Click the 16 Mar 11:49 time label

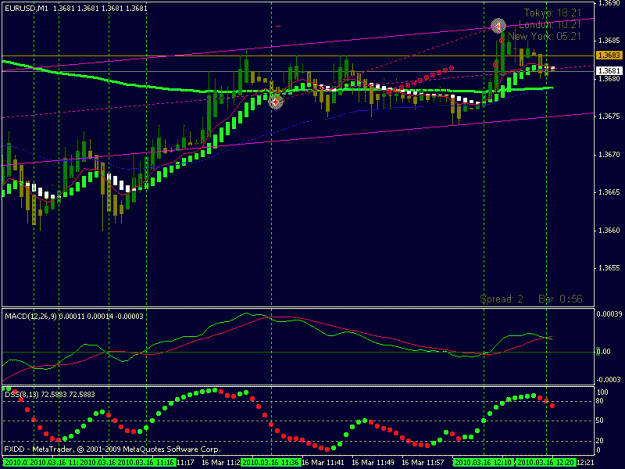coord(373,463)
